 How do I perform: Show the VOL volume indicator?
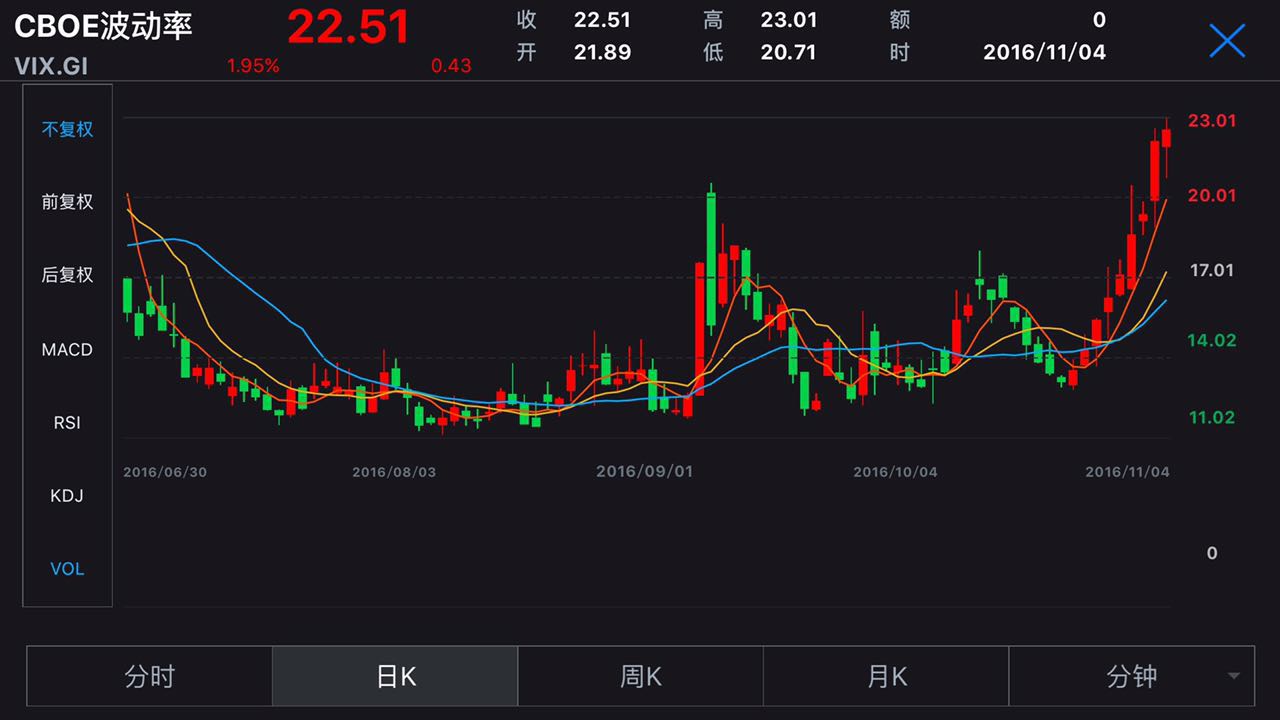click(67, 569)
